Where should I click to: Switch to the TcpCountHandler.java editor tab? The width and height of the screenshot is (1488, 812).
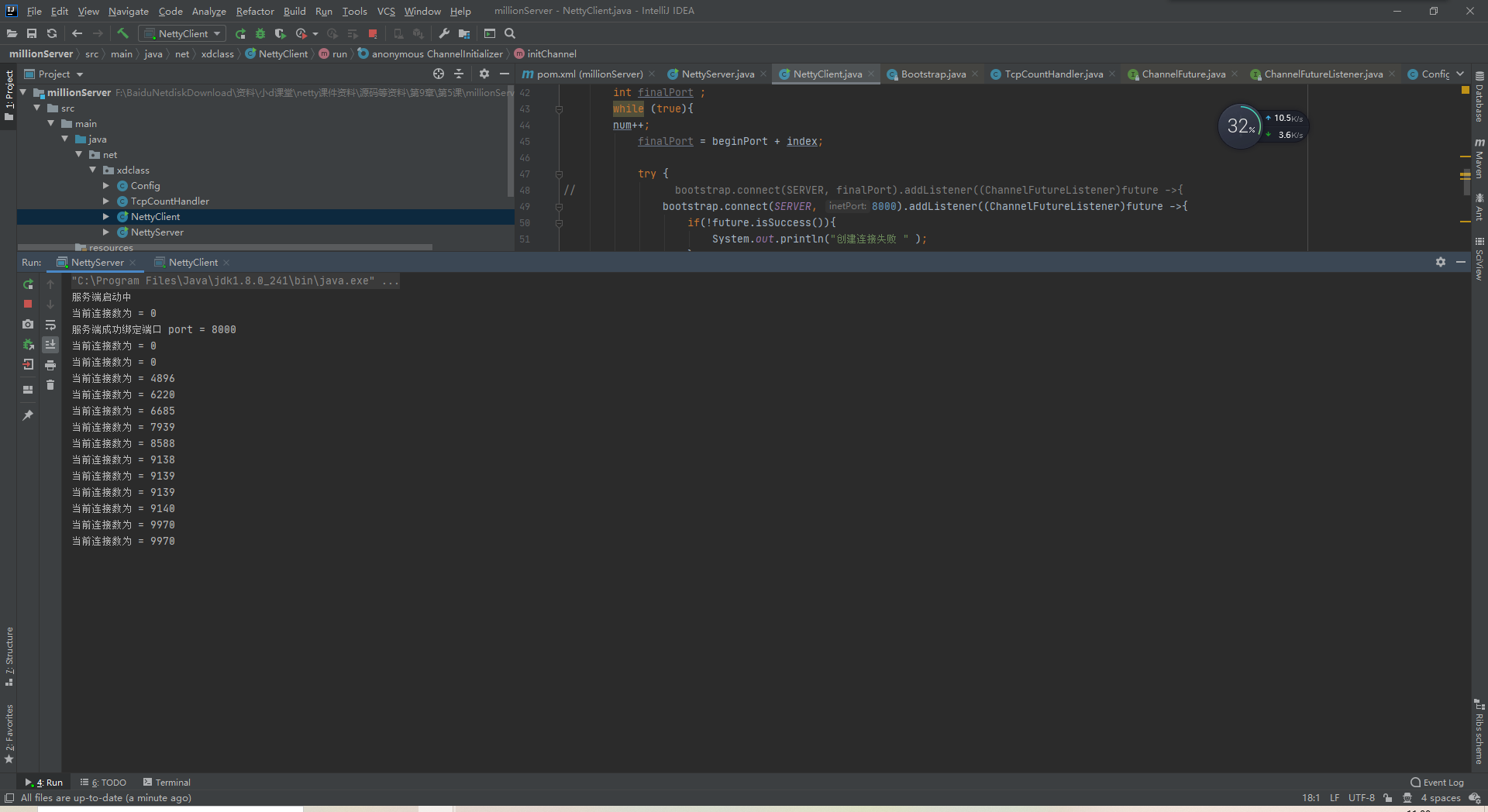[x=1052, y=74]
